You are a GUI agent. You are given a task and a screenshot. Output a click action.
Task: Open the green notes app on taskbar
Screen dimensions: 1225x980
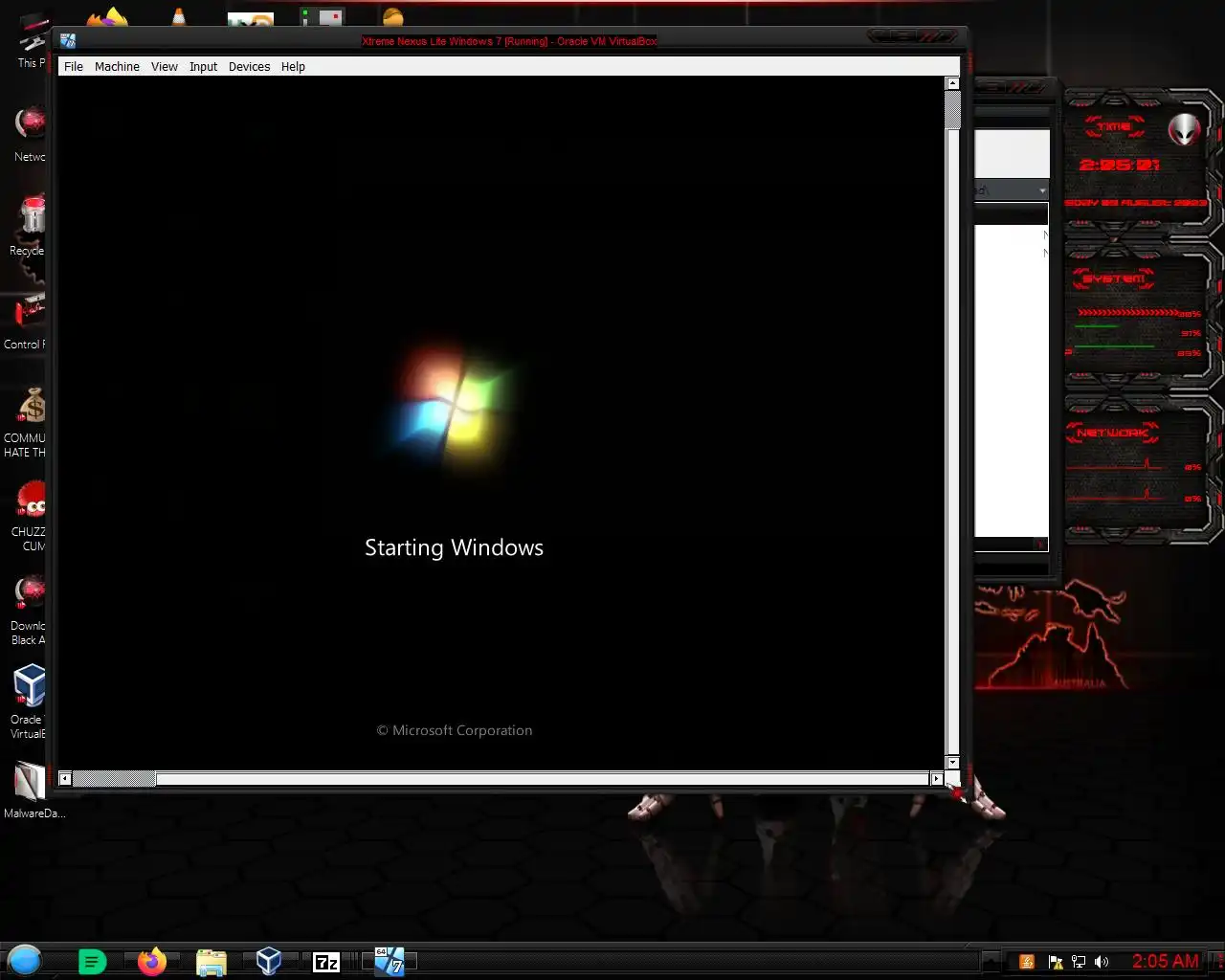[92, 961]
